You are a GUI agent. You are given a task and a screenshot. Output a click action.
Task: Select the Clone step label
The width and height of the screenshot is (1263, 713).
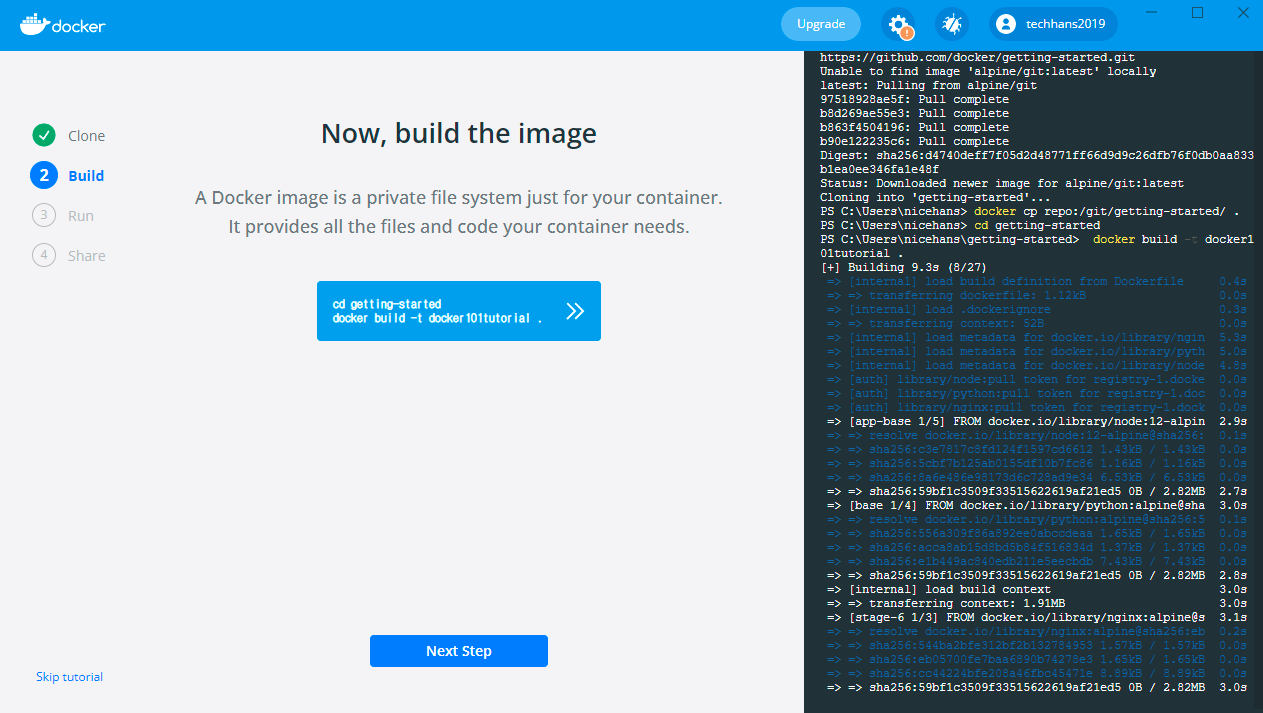point(86,136)
